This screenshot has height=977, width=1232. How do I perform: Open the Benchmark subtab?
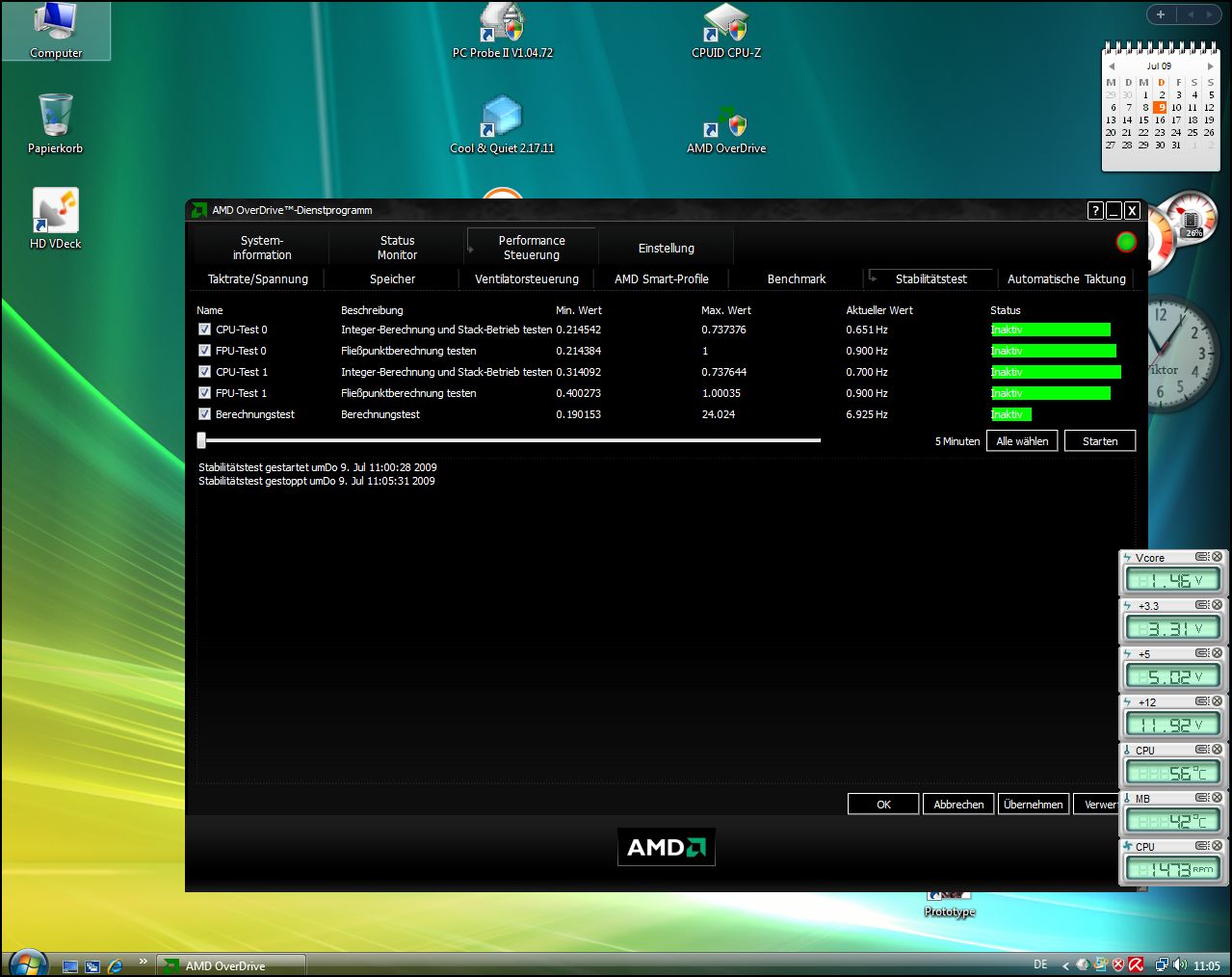coord(797,279)
